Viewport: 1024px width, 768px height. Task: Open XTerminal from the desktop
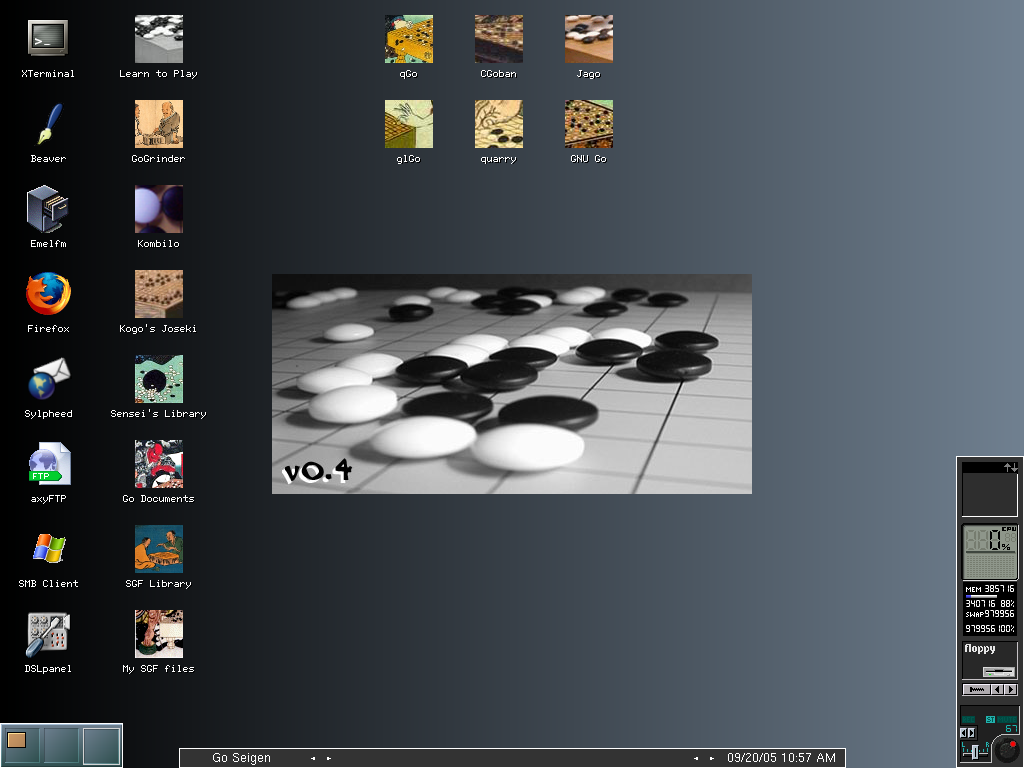pyautogui.click(x=47, y=38)
